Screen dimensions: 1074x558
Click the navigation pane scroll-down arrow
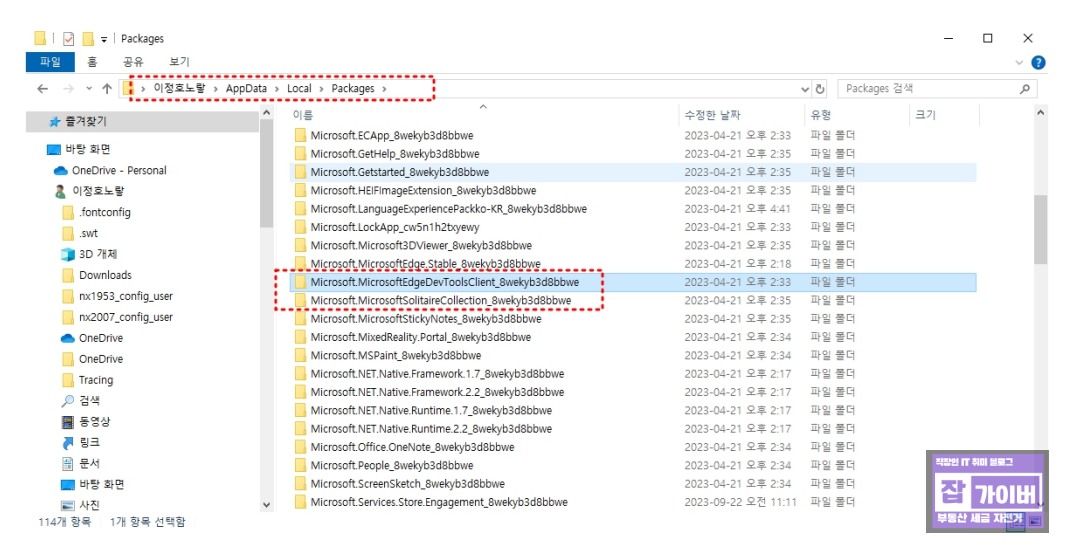(266, 505)
